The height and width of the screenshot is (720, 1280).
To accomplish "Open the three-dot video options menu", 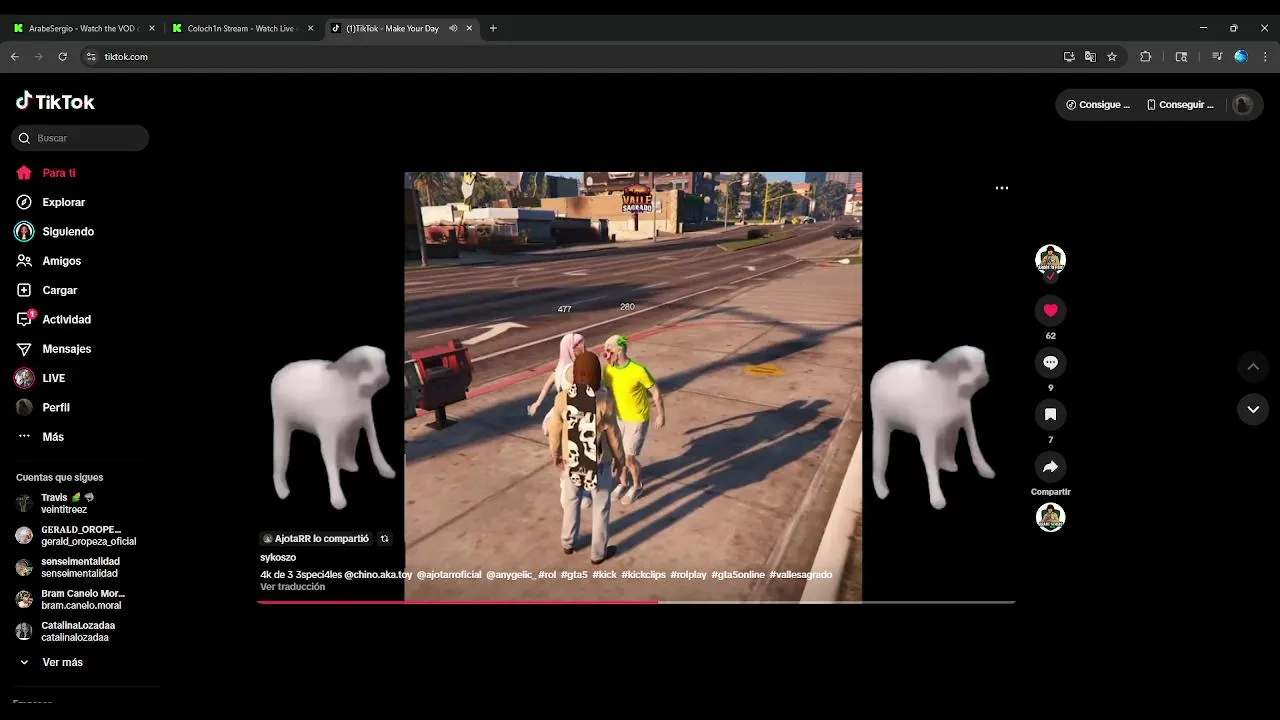I will [1002, 188].
